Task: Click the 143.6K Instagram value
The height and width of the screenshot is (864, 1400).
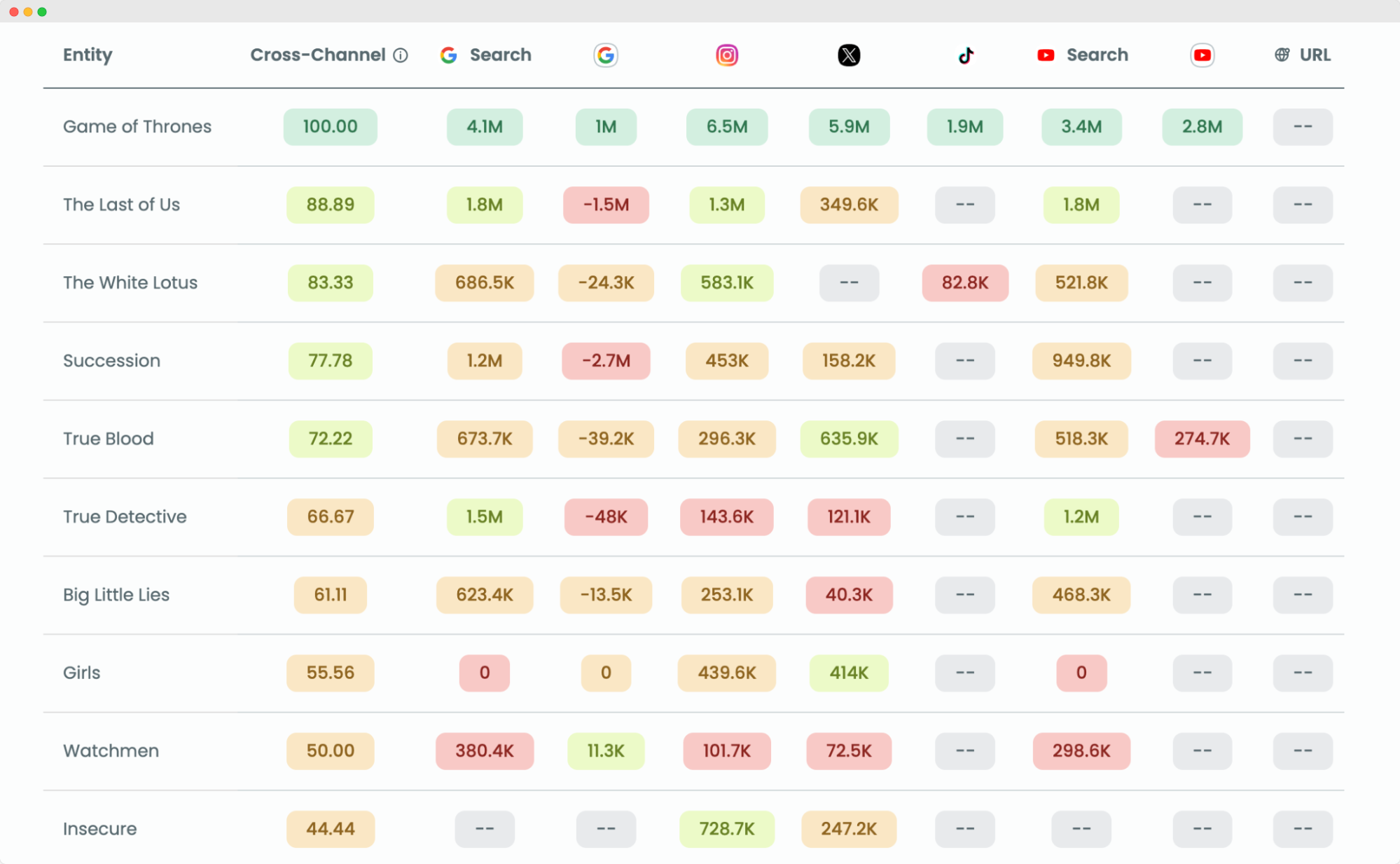Action: [x=727, y=516]
